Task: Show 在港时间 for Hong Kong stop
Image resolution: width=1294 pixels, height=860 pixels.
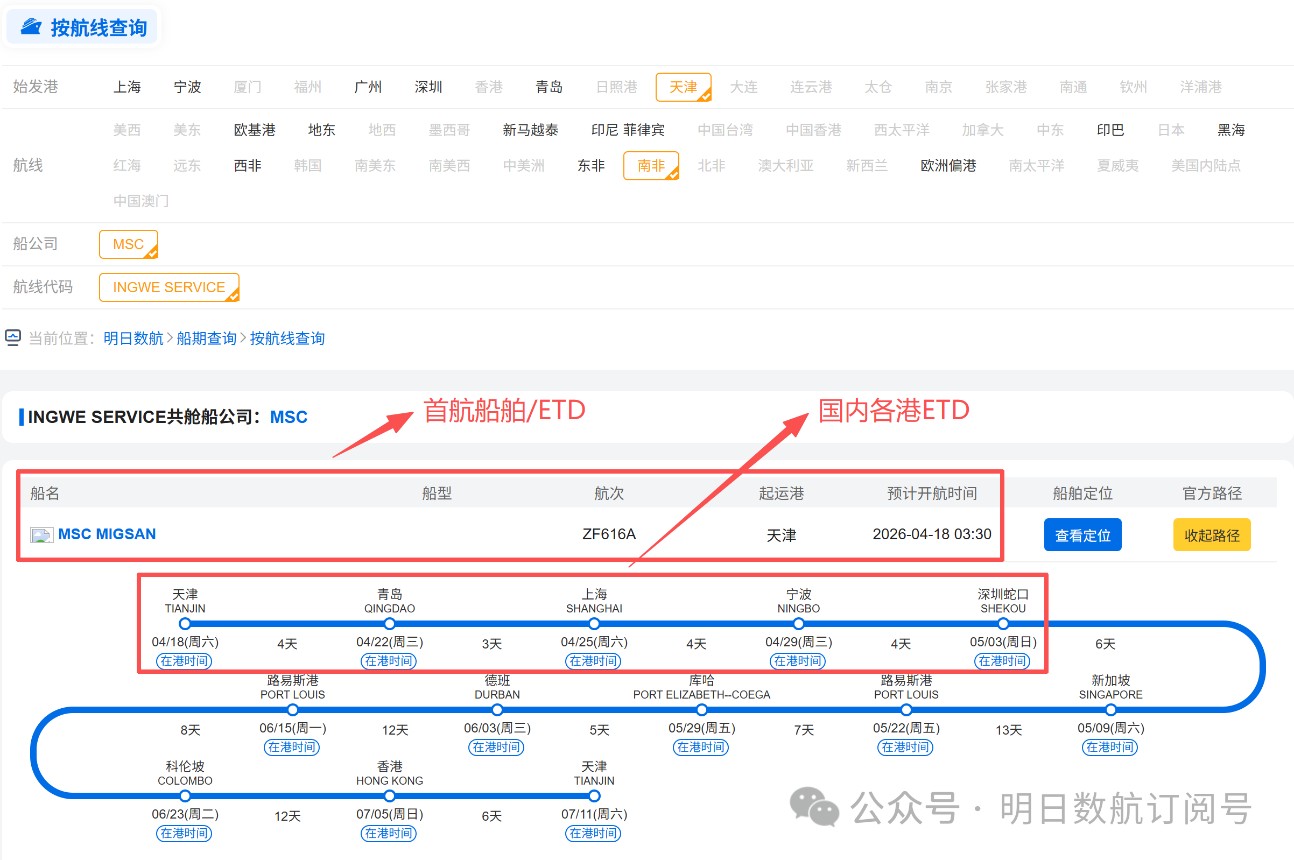Action: pos(389,833)
